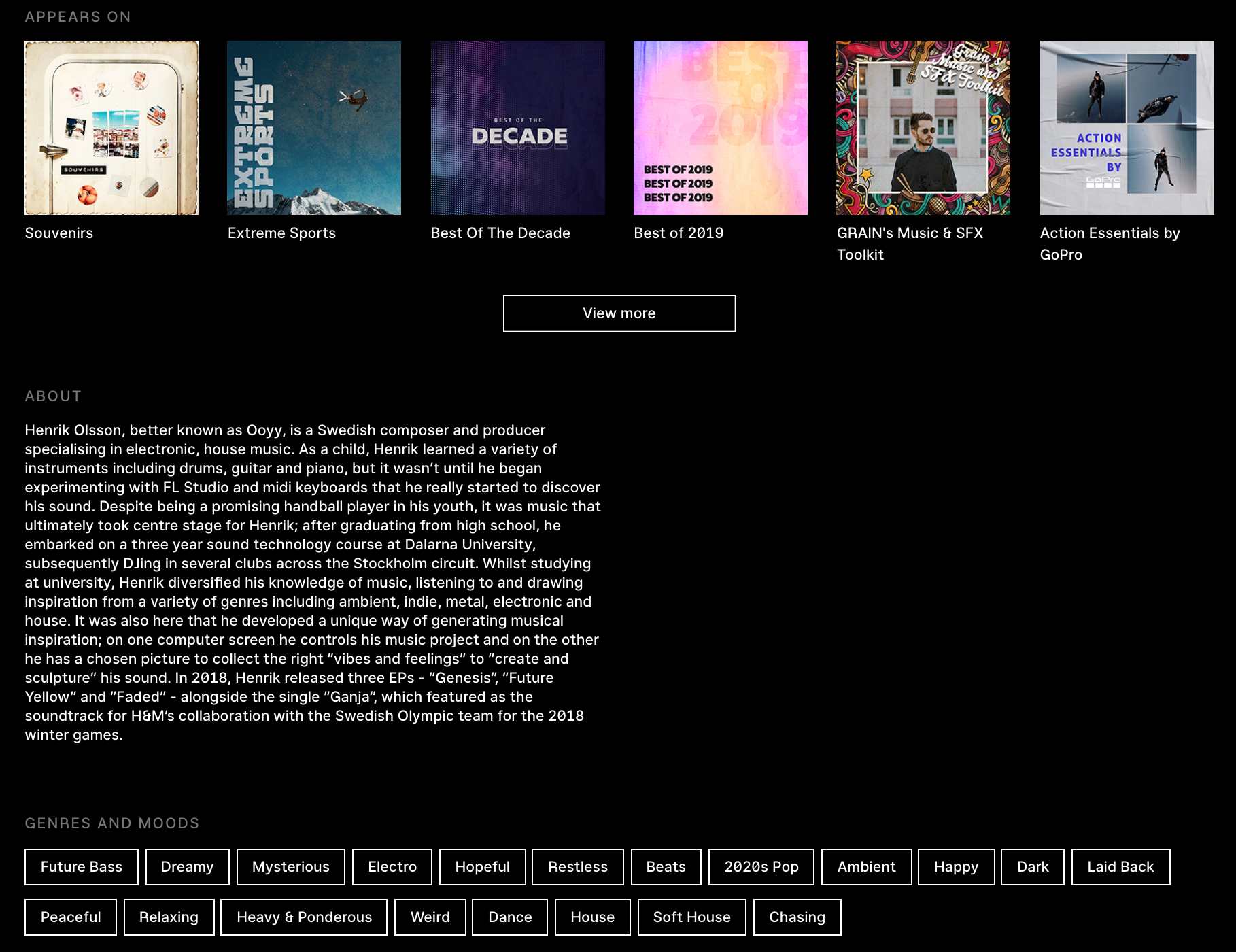Select the Peaceful mood tag
Viewport: 1236px width, 952px height.
(71, 917)
